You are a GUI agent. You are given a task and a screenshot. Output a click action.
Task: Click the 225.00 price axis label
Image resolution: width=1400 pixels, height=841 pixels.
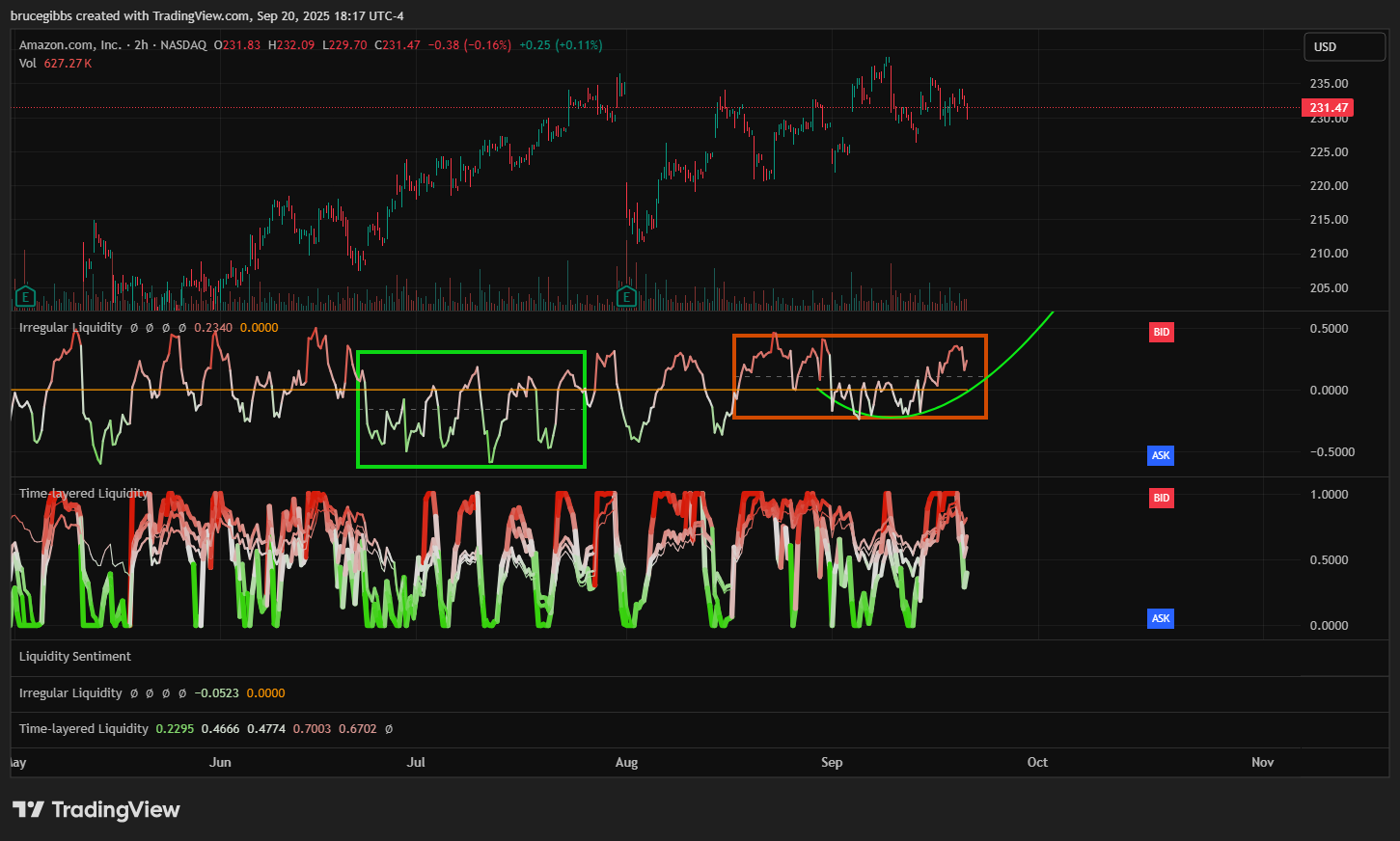point(1329,151)
